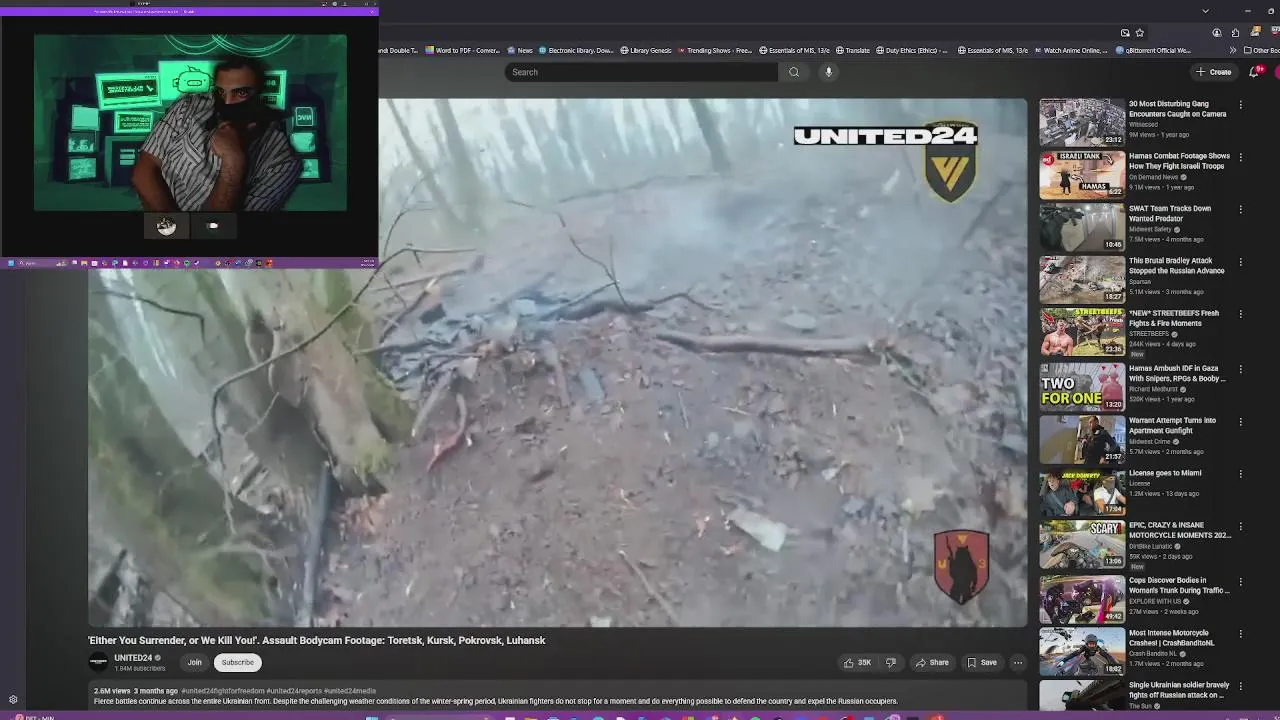
Task: Click the YouTube search magnifier button
Action: click(x=794, y=72)
